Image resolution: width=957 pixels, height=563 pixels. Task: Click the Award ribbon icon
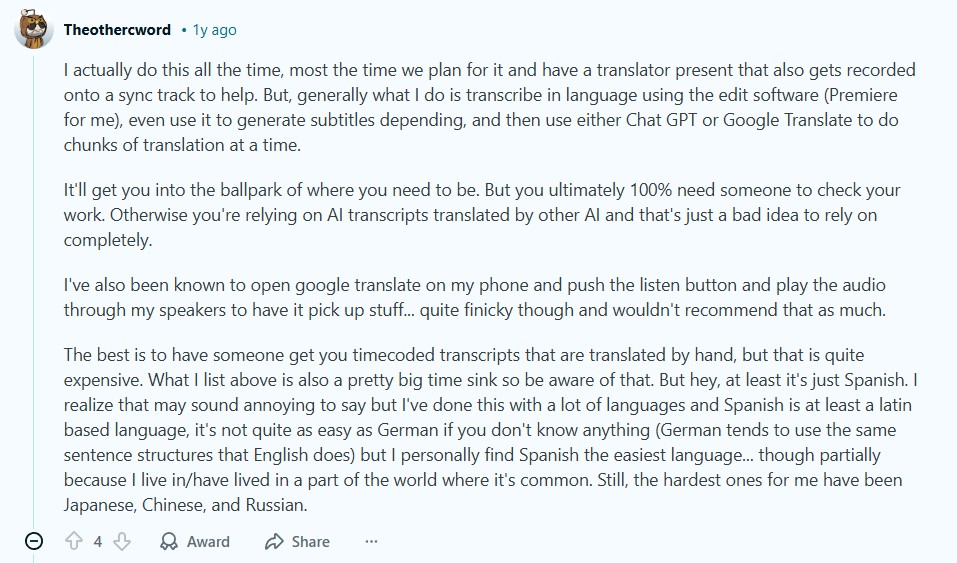[x=170, y=541]
